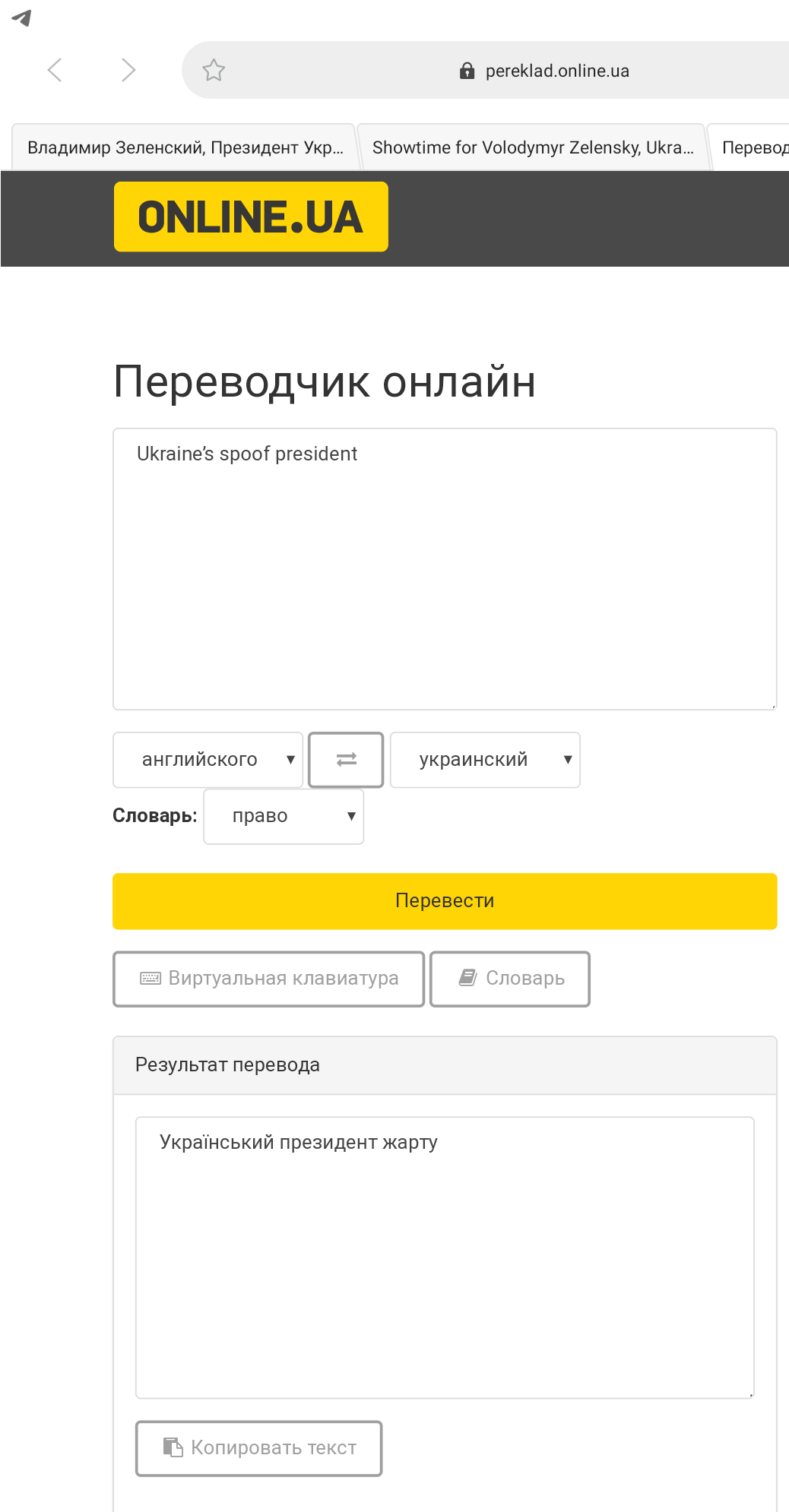Image resolution: width=789 pixels, height=1512 pixels.
Task: Copy the translation with 'Копировать текст'
Action: click(258, 1447)
